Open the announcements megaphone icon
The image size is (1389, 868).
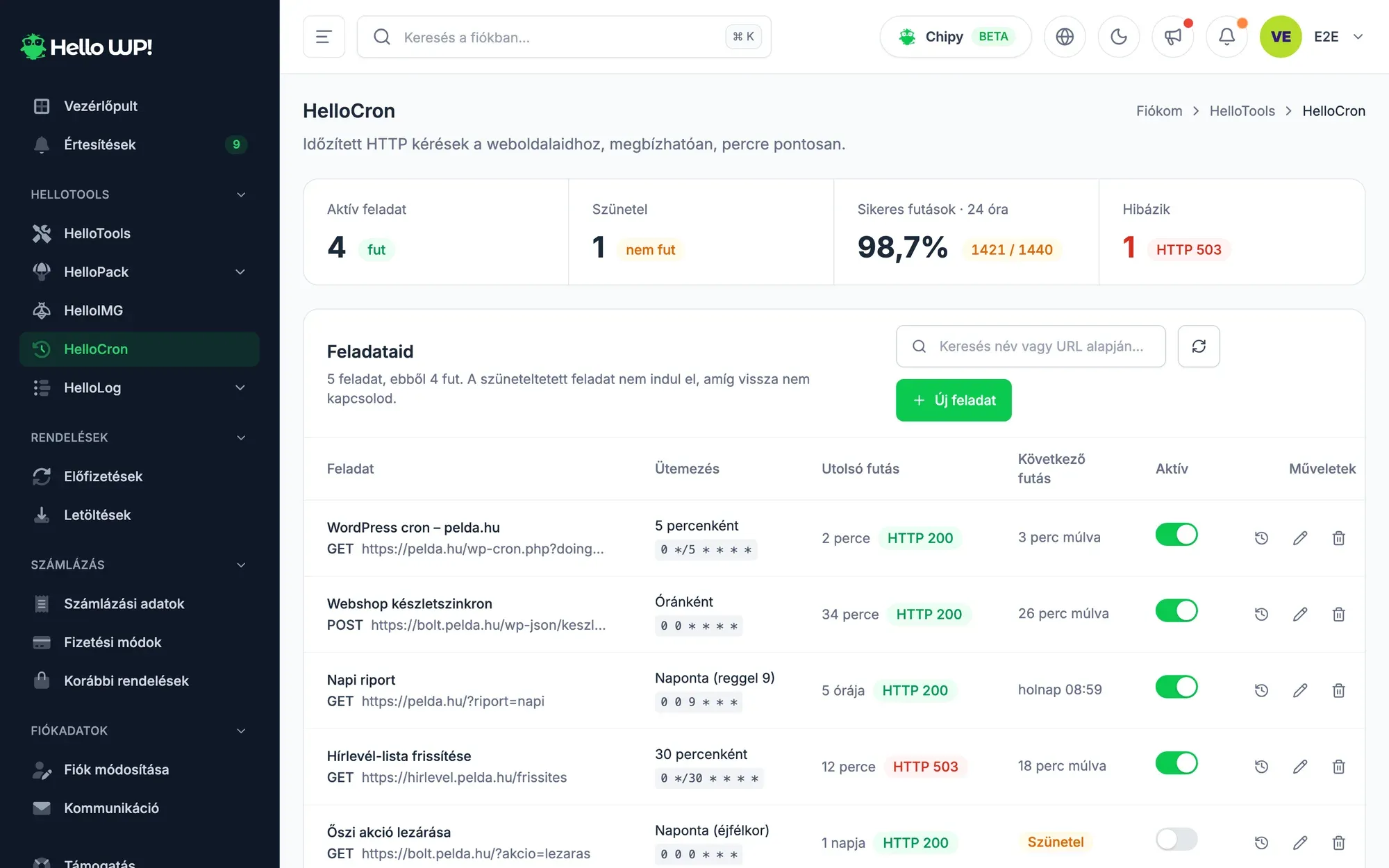pos(1173,37)
